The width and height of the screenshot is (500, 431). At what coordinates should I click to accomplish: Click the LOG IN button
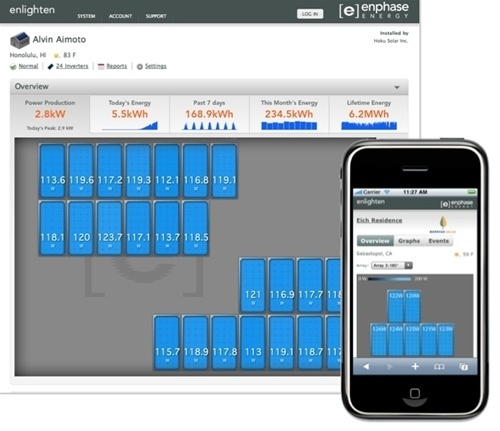310,14
